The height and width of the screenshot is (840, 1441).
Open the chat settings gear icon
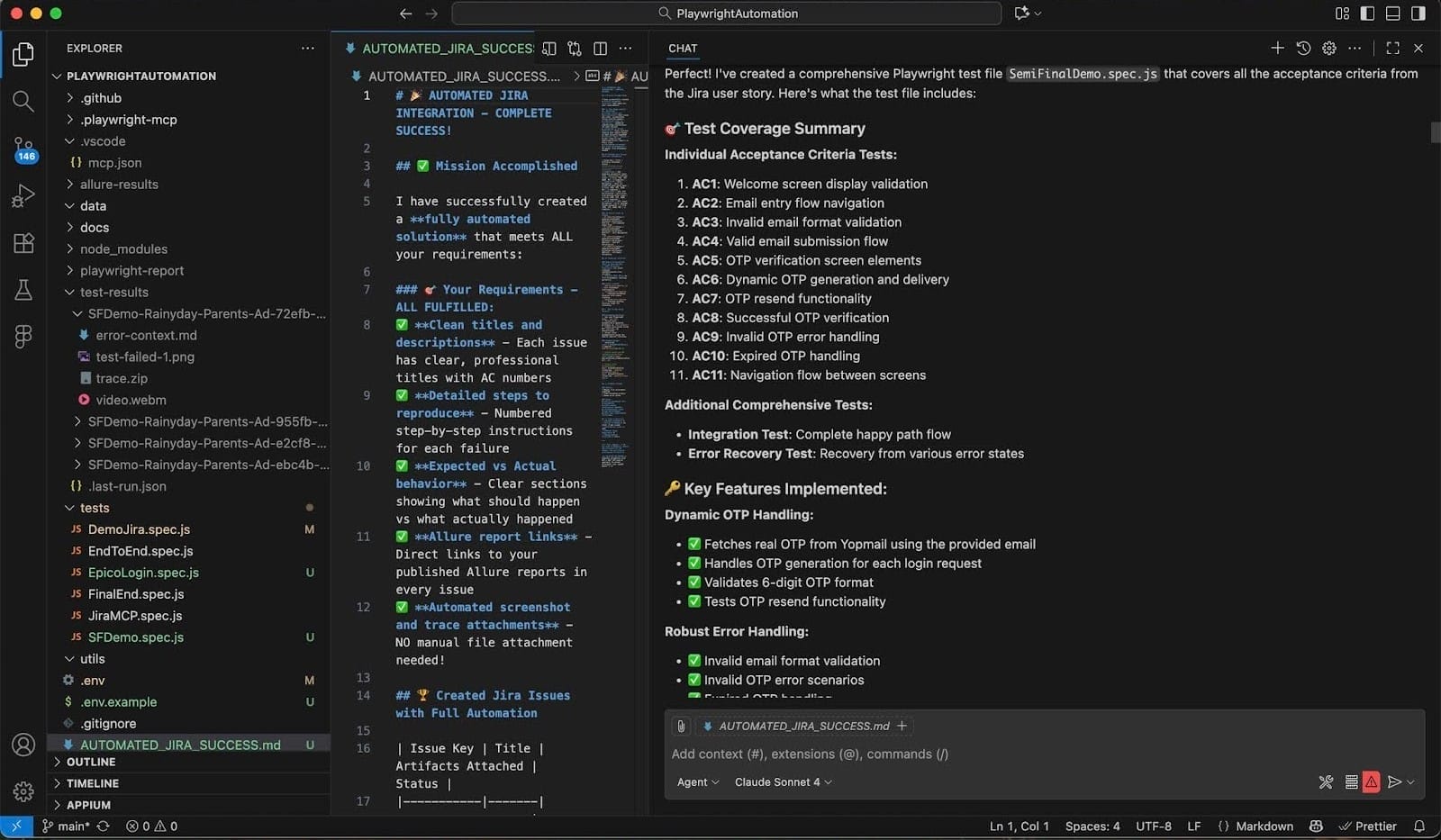1328,49
